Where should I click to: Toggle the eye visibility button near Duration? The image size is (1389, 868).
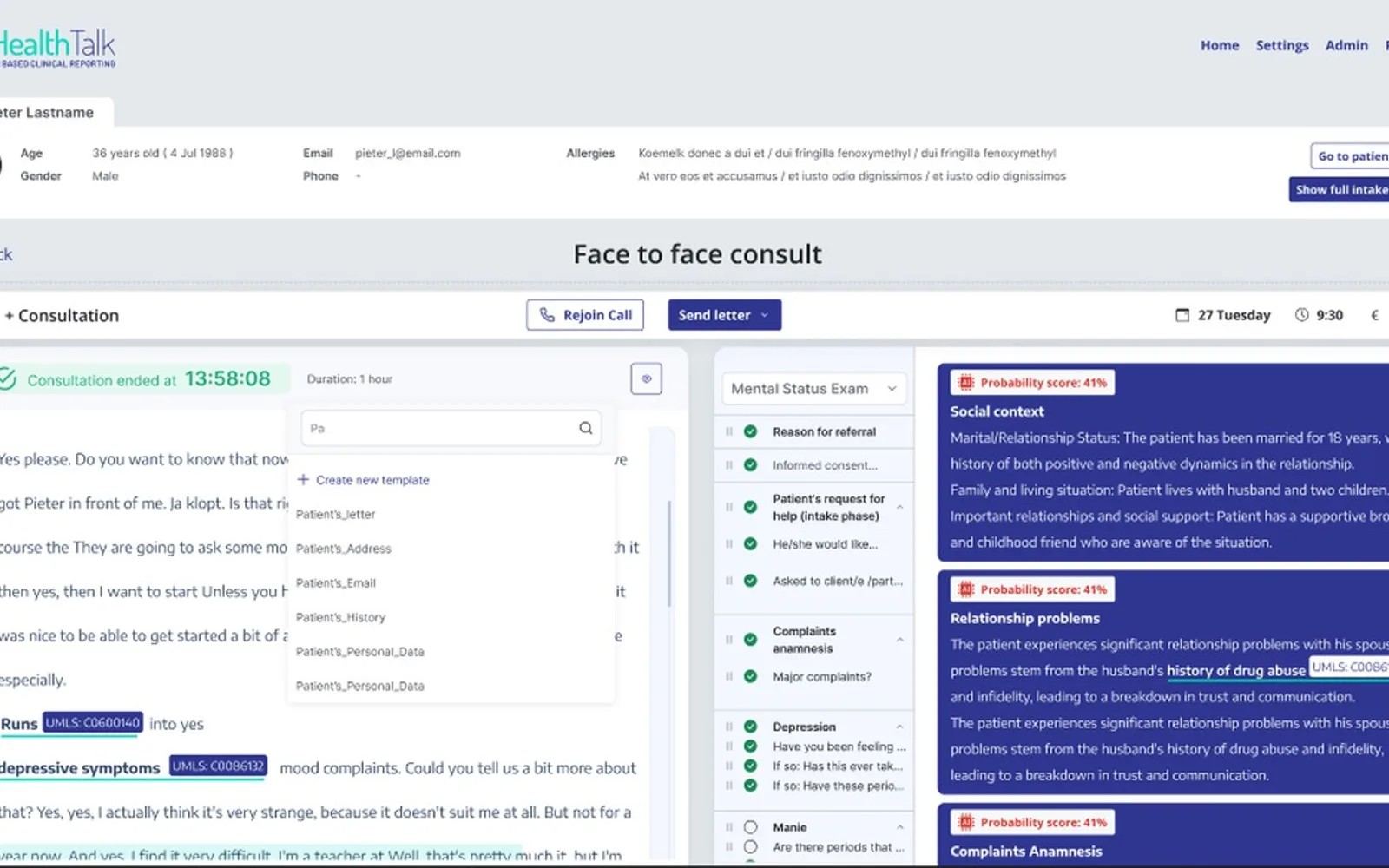(646, 378)
